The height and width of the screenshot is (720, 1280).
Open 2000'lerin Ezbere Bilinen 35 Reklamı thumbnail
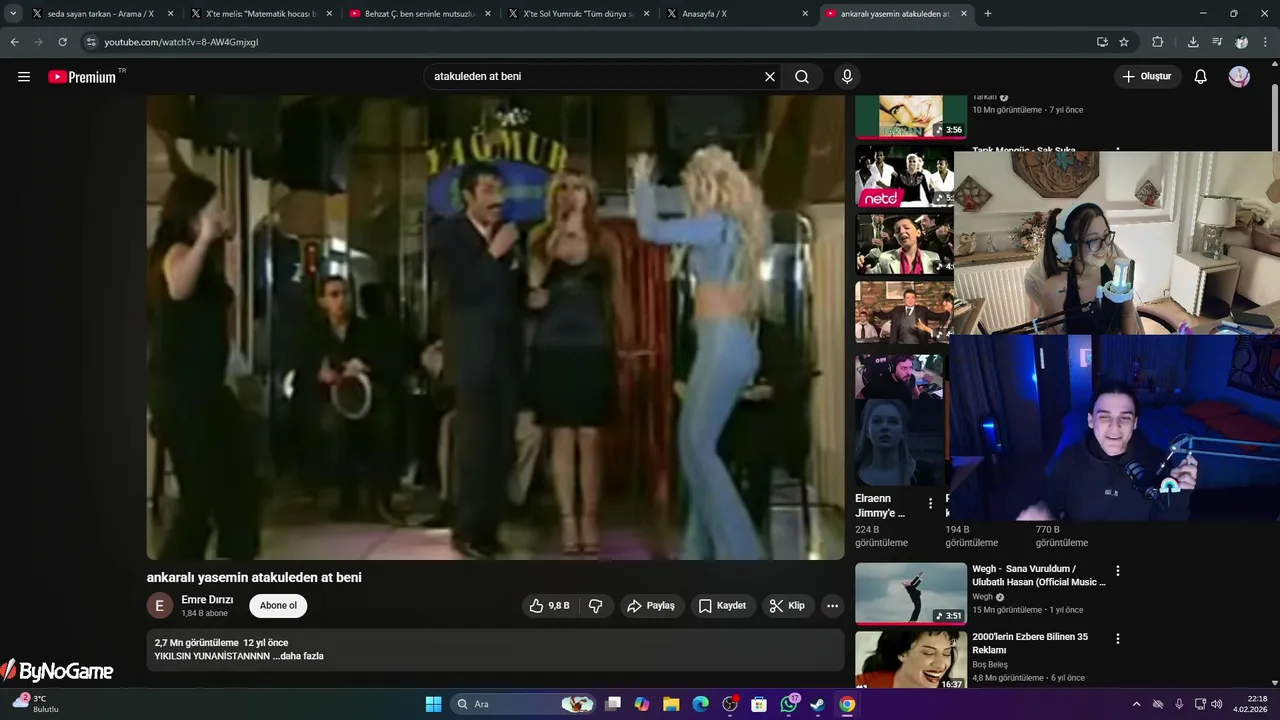point(911,661)
